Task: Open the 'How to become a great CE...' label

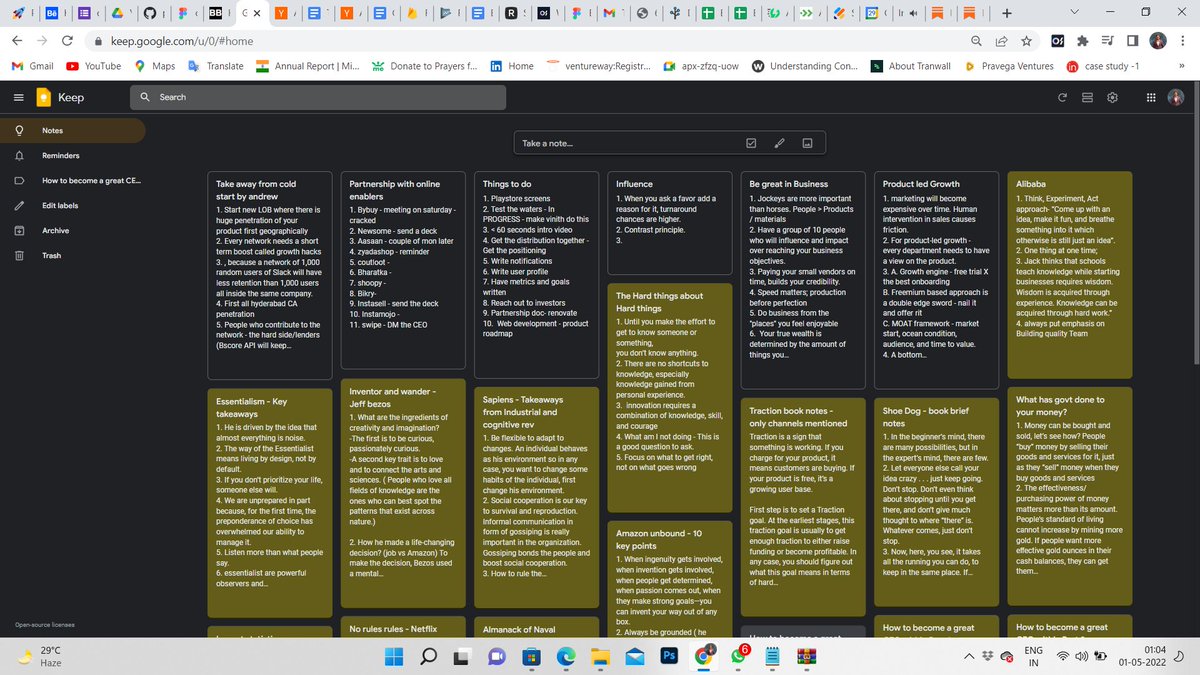Action: click(72, 181)
